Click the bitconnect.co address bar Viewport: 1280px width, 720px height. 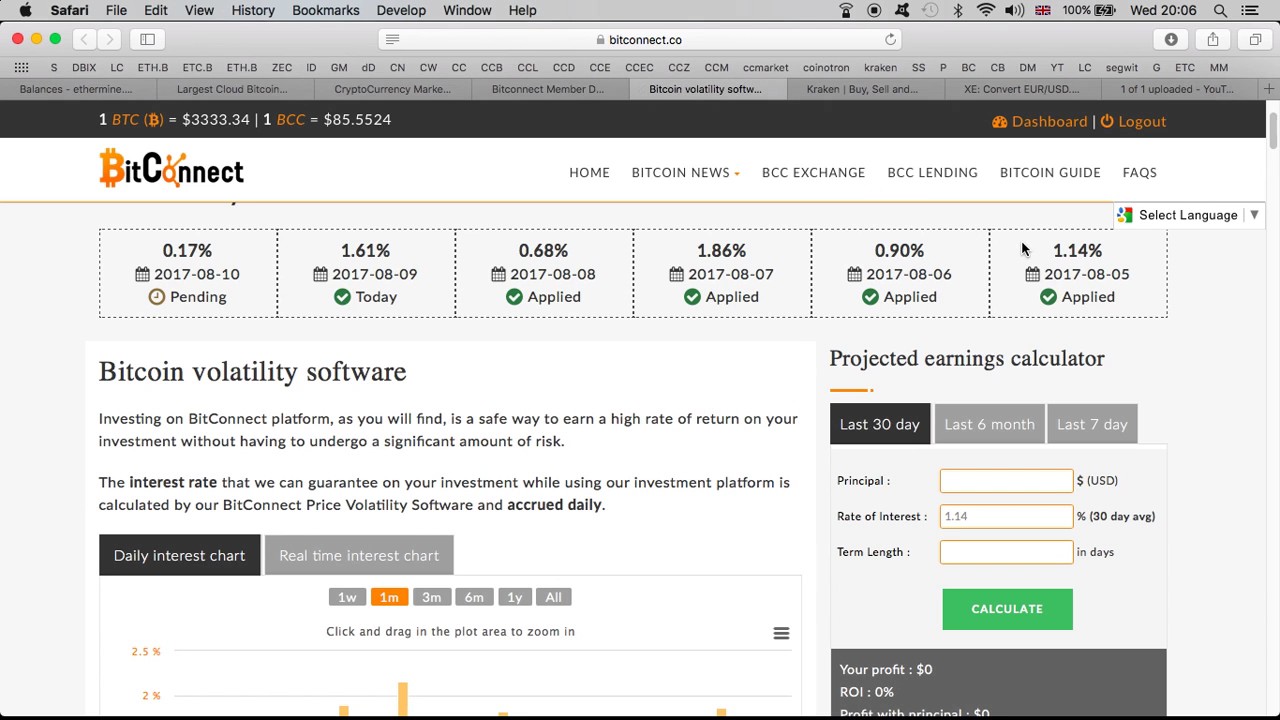tap(640, 39)
